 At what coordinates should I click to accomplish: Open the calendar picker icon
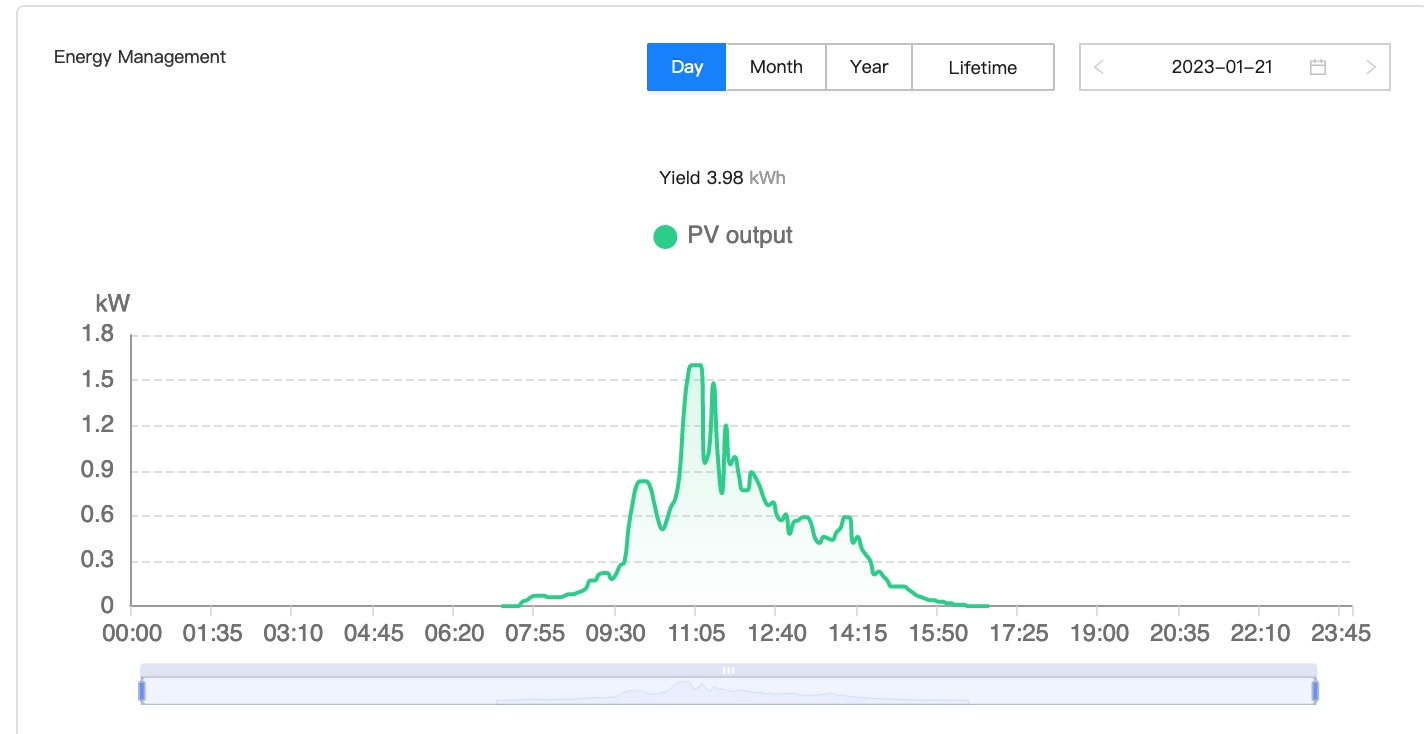click(x=1318, y=67)
